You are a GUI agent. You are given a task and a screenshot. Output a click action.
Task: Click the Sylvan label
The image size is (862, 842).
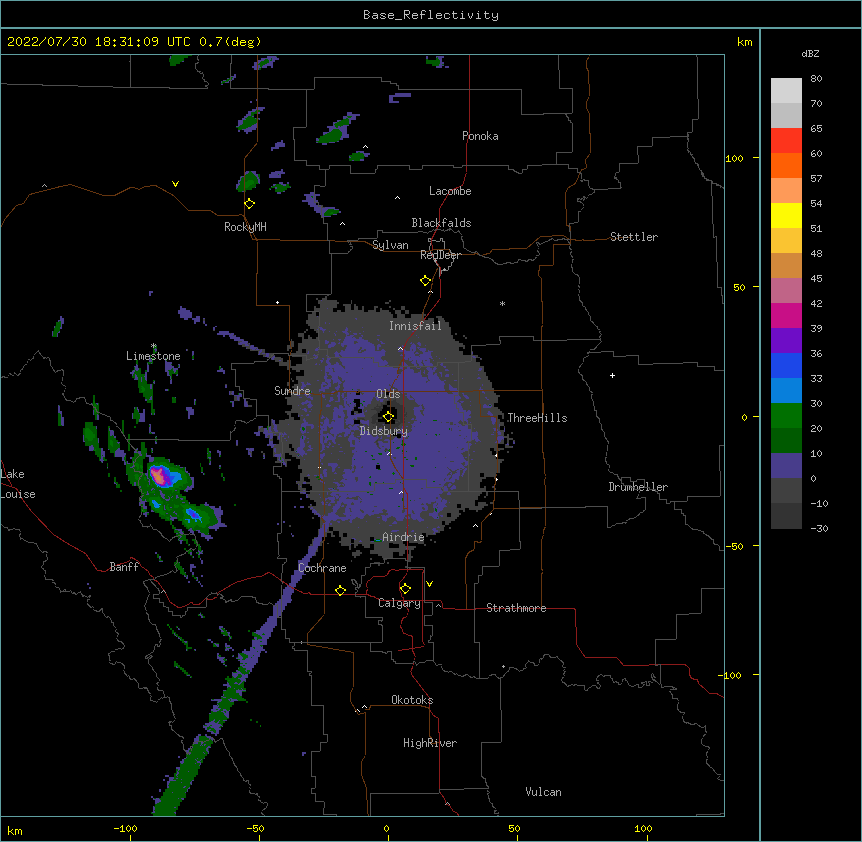pos(390,245)
